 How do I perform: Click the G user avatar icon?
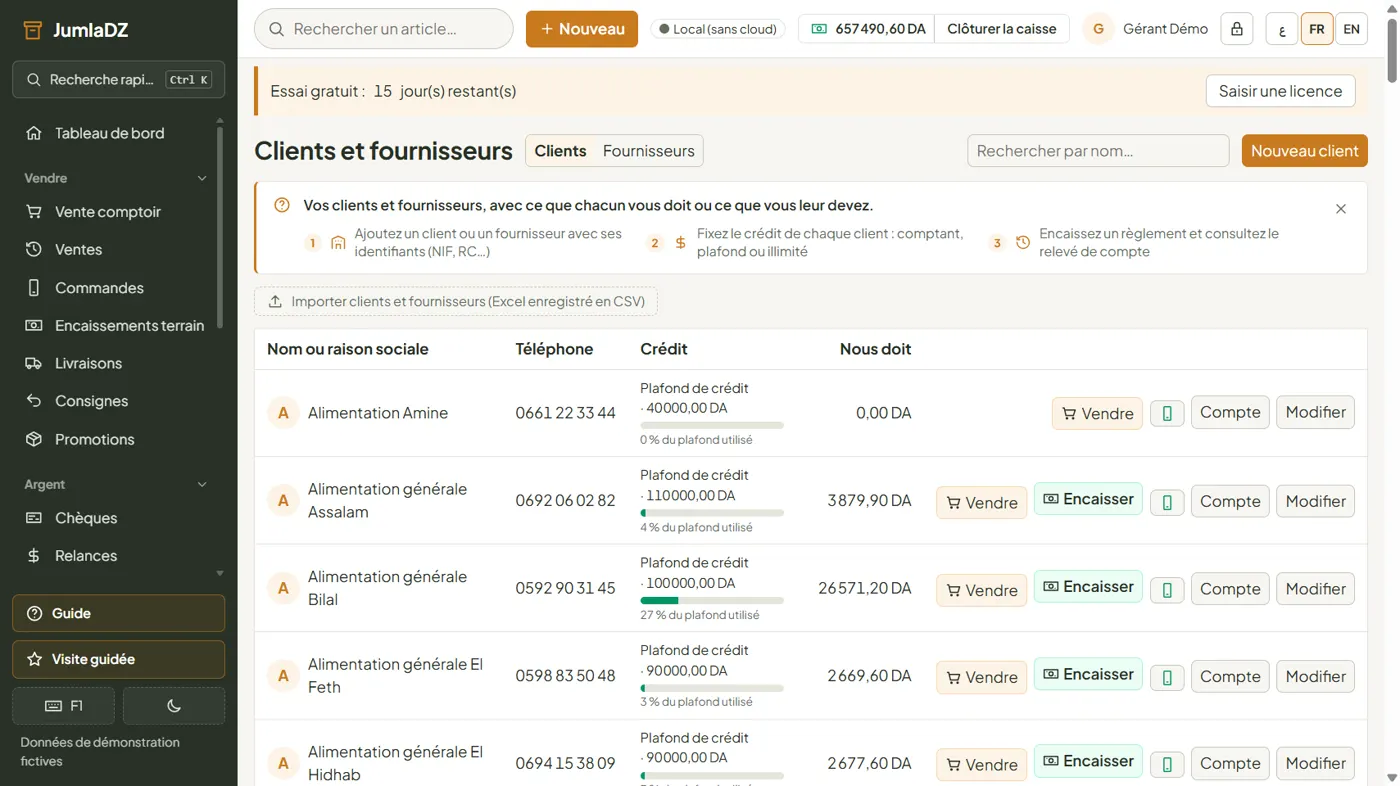coord(1098,29)
